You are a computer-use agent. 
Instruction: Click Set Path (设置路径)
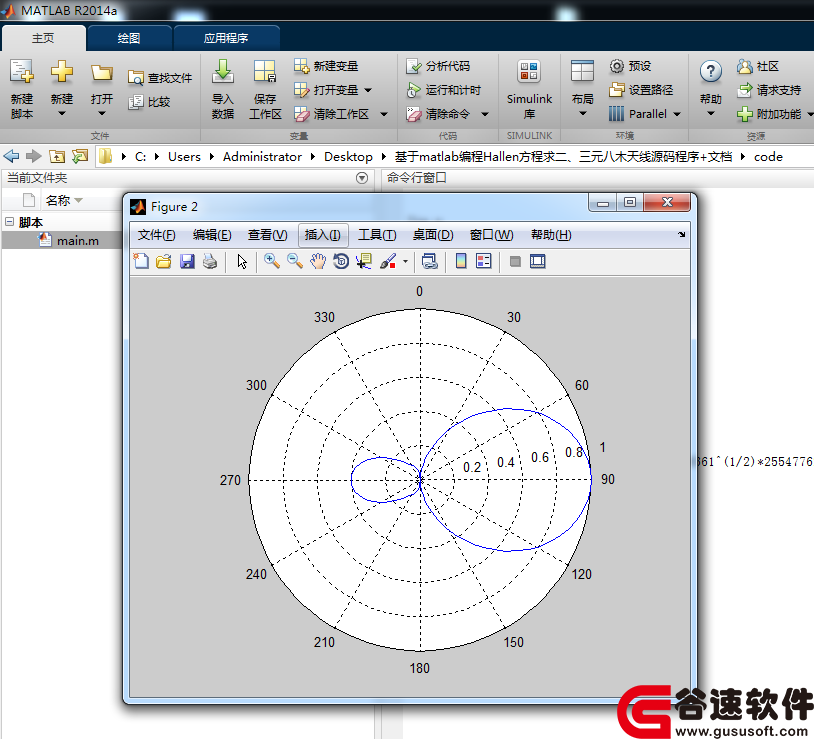coord(641,90)
